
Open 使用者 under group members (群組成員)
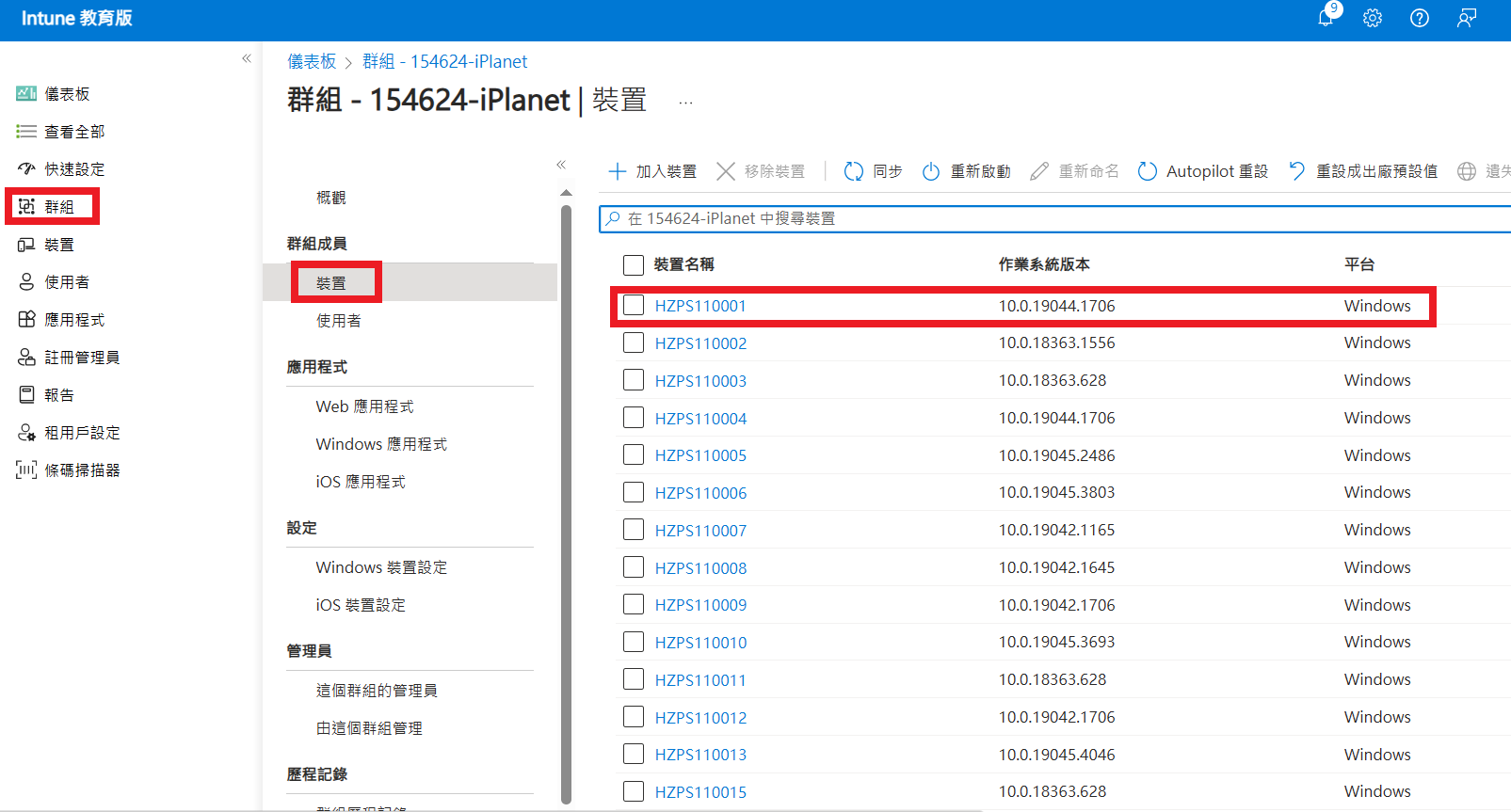pyautogui.click(x=339, y=321)
